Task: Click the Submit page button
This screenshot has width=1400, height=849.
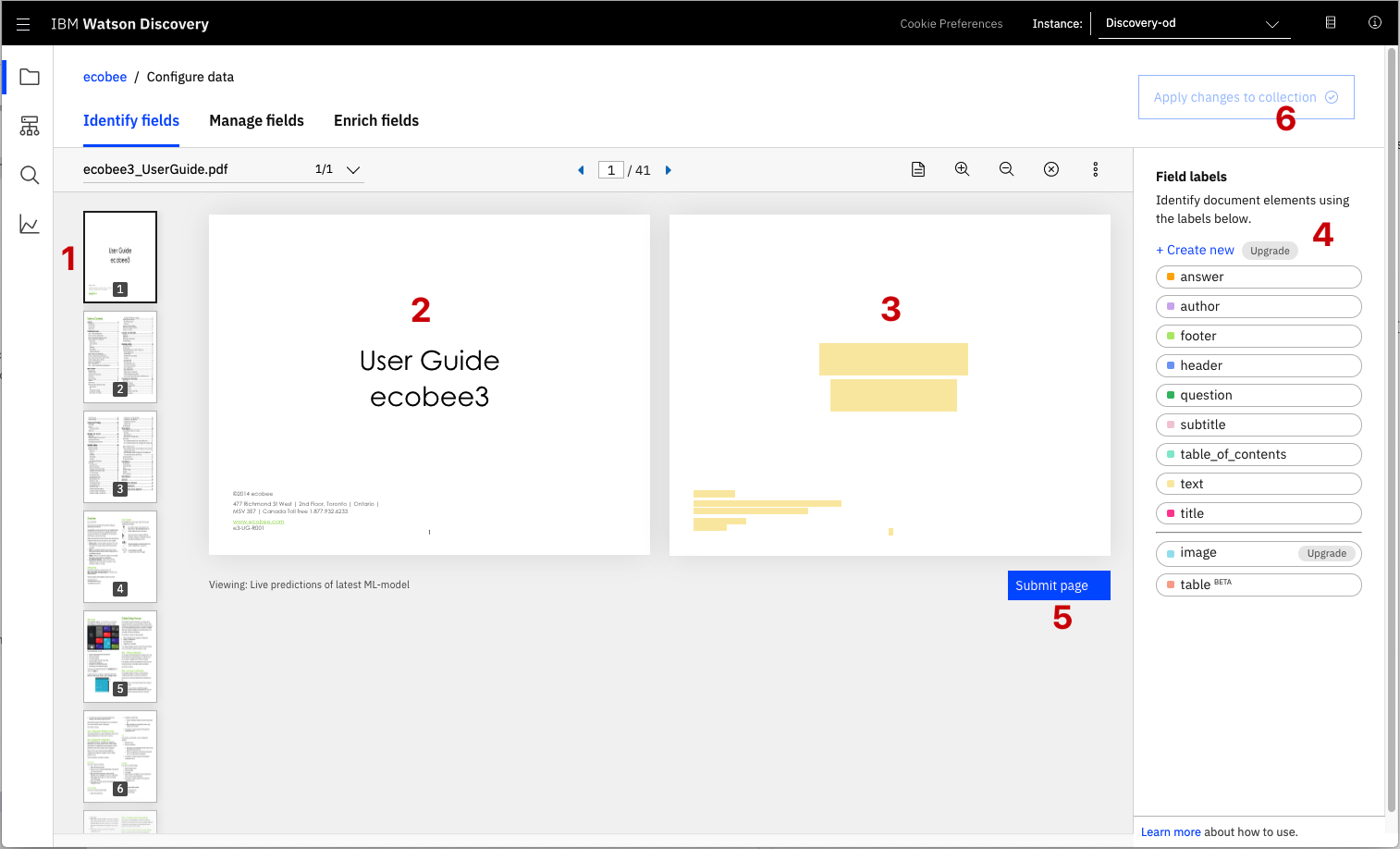Action: [x=1059, y=585]
